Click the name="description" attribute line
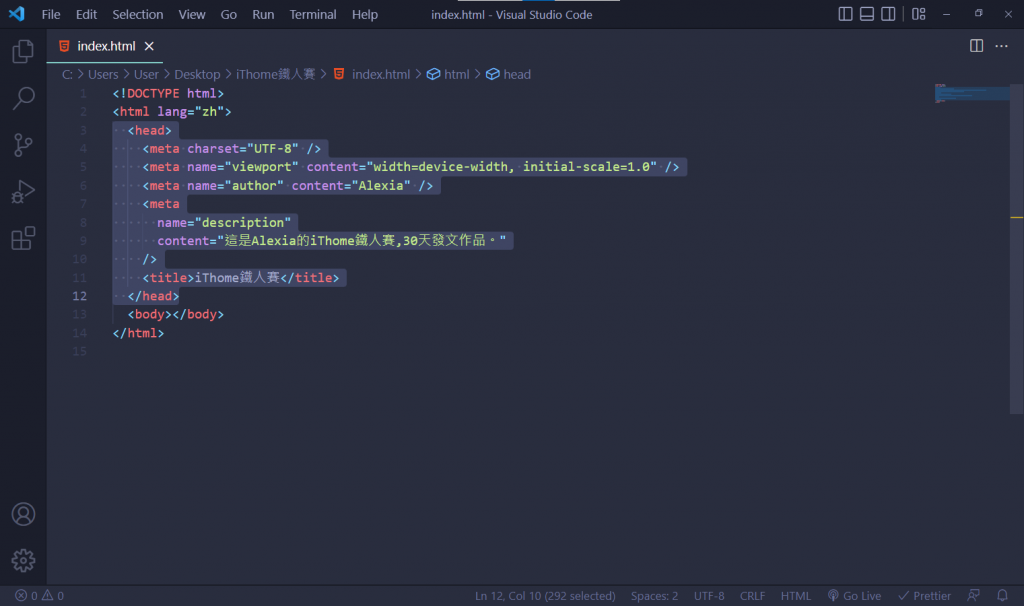 (224, 223)
